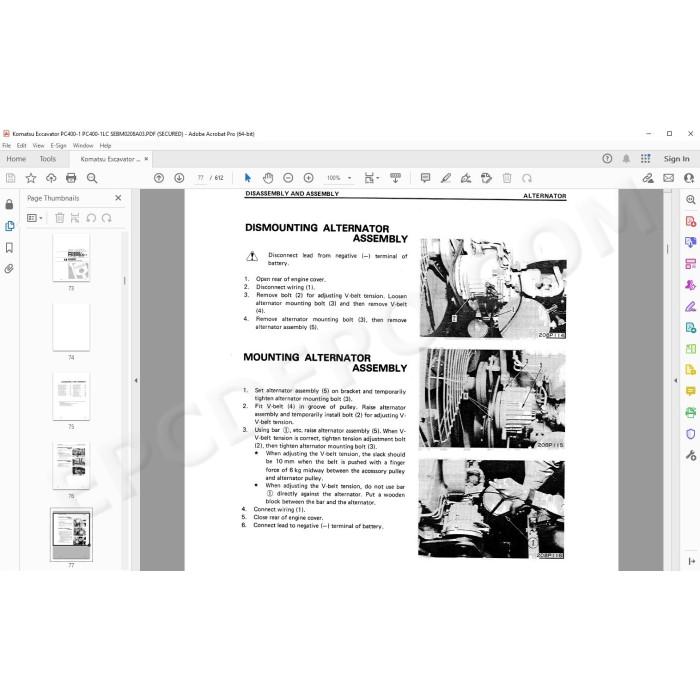Click the Delete page trash icon in toolbar

point(507,178)
